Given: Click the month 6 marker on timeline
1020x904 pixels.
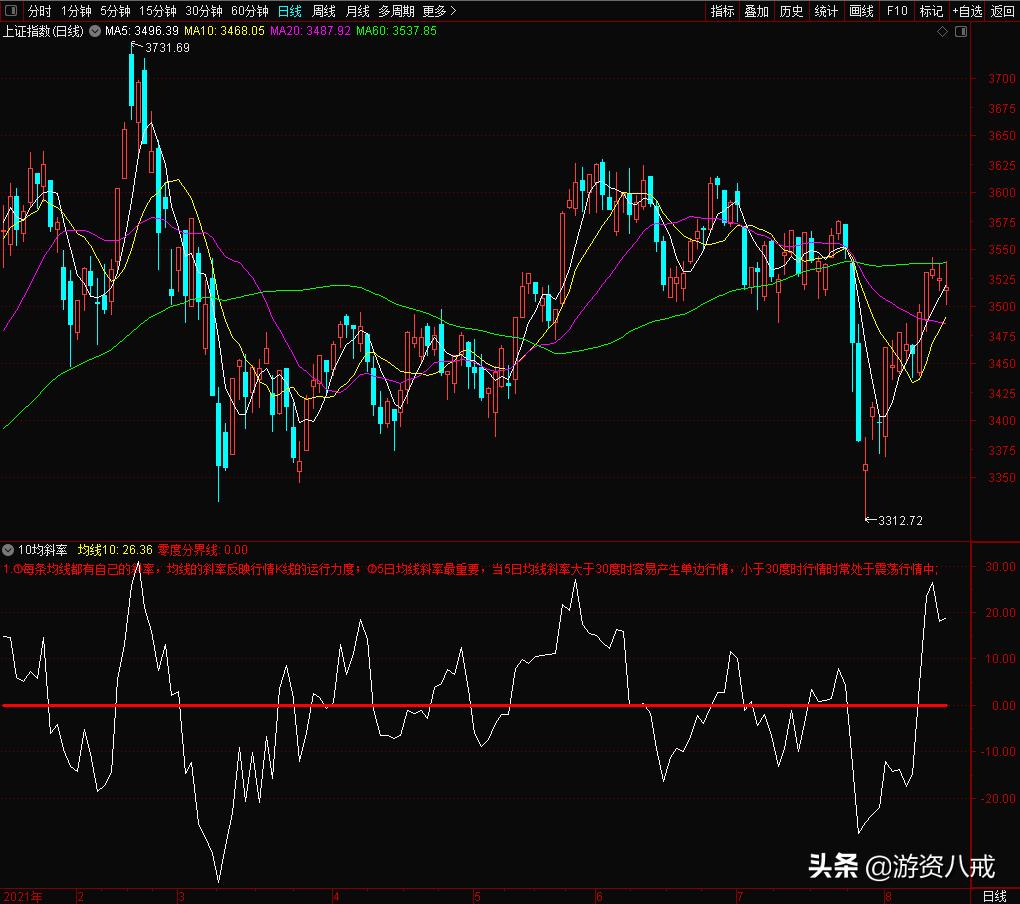Looking at the screenshot, I should [x=599, y=897].
